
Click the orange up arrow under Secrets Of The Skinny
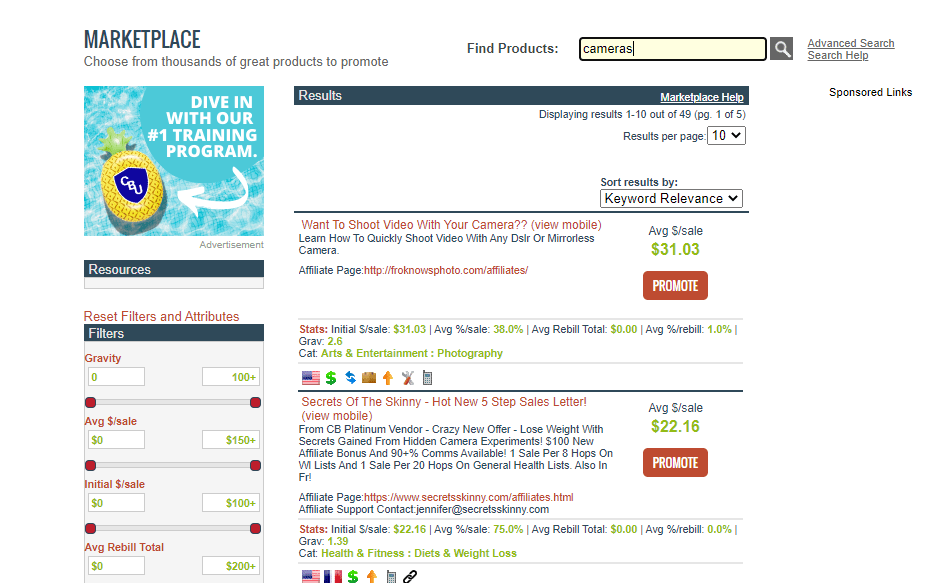[x=371, y=576]
